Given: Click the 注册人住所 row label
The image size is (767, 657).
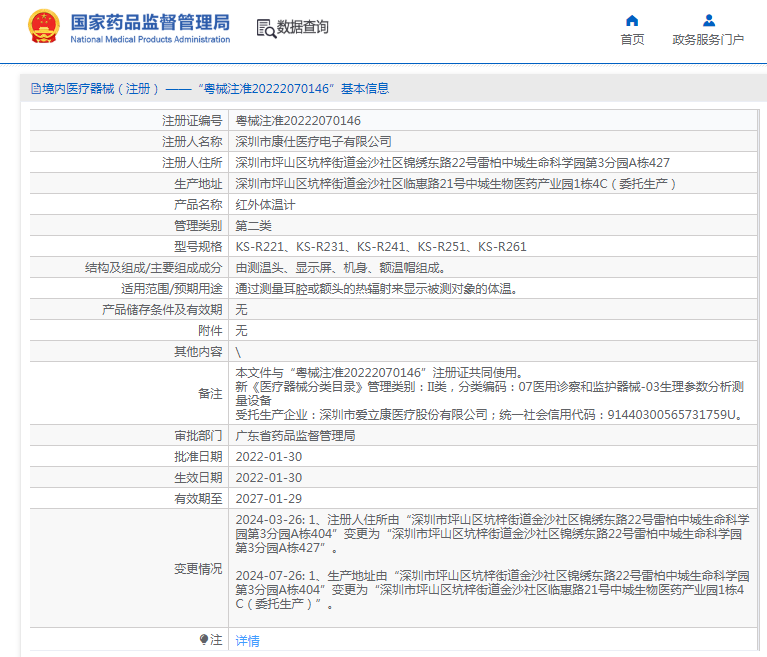Looking at the screenshot, I should pos(192,162).
